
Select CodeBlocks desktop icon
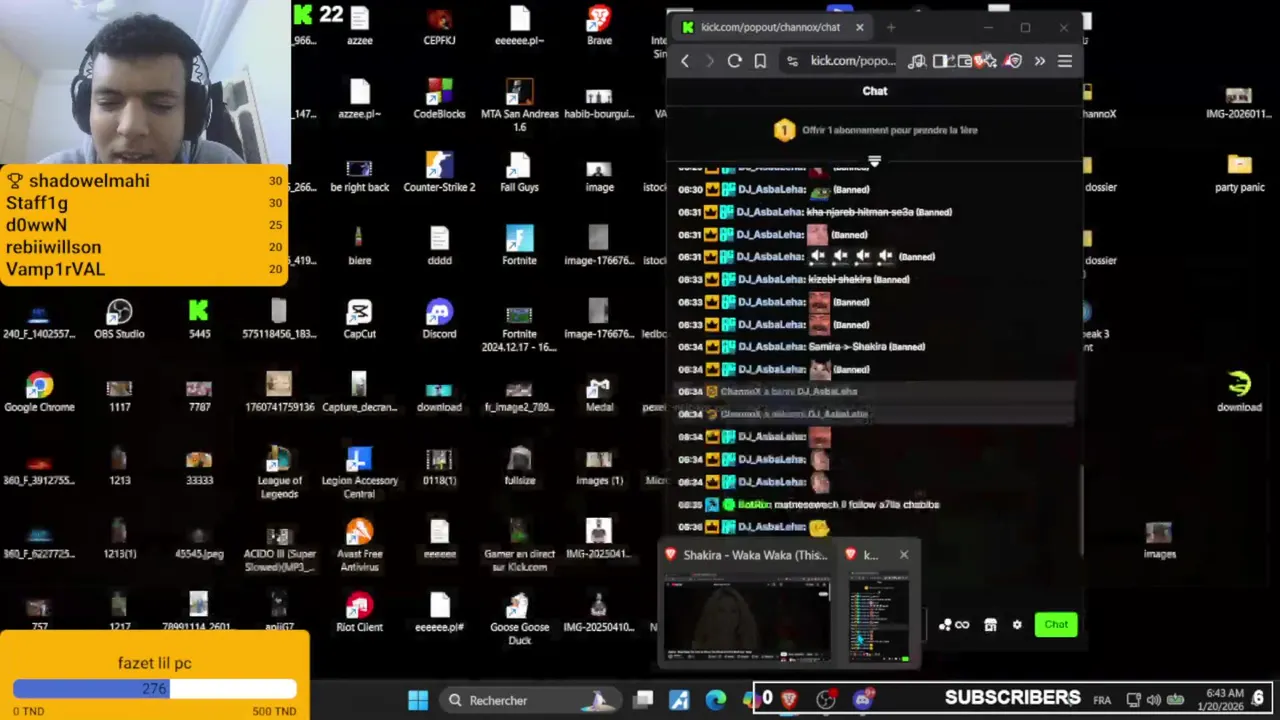(x=439, y=99)
